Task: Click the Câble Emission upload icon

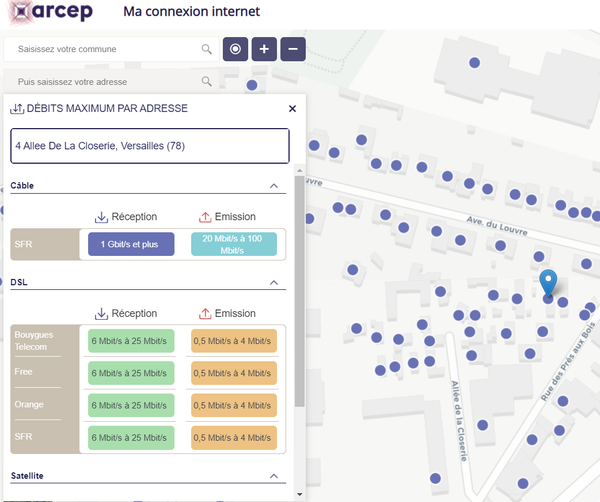Action: [205, 217]
